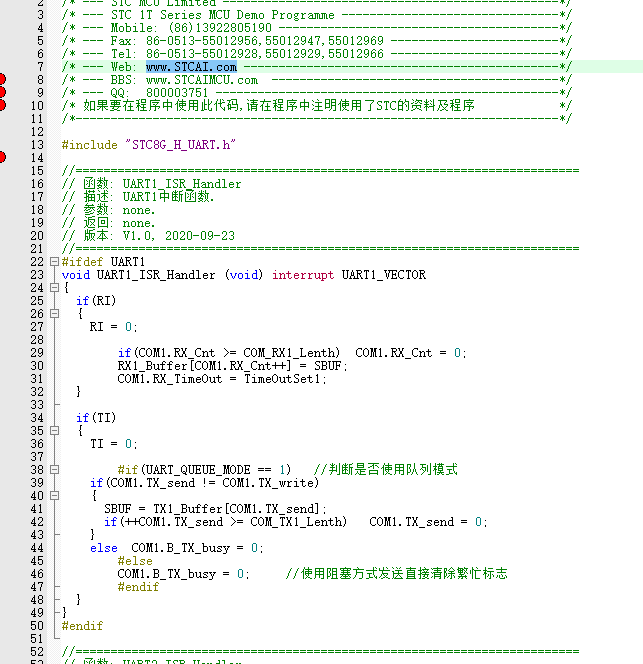The image size is (643, 664).
Task: Collapse the TX_send block fold at line 40
Action: coord(54,495)
